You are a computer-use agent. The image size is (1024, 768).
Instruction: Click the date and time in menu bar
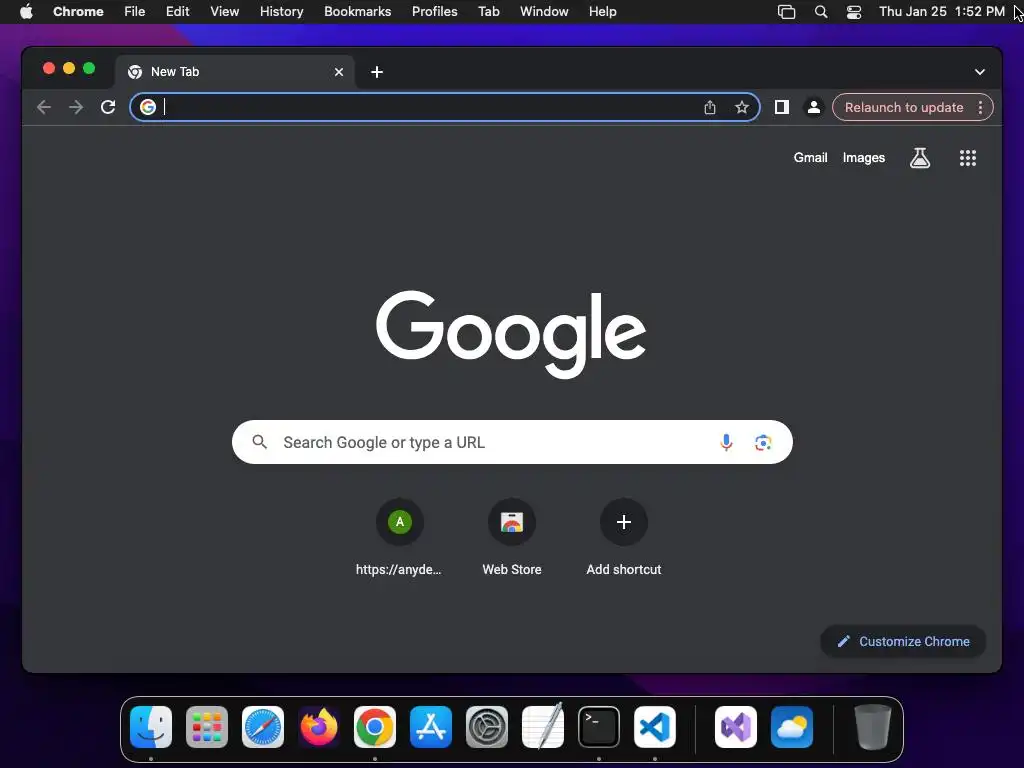(x=942, y=11)
